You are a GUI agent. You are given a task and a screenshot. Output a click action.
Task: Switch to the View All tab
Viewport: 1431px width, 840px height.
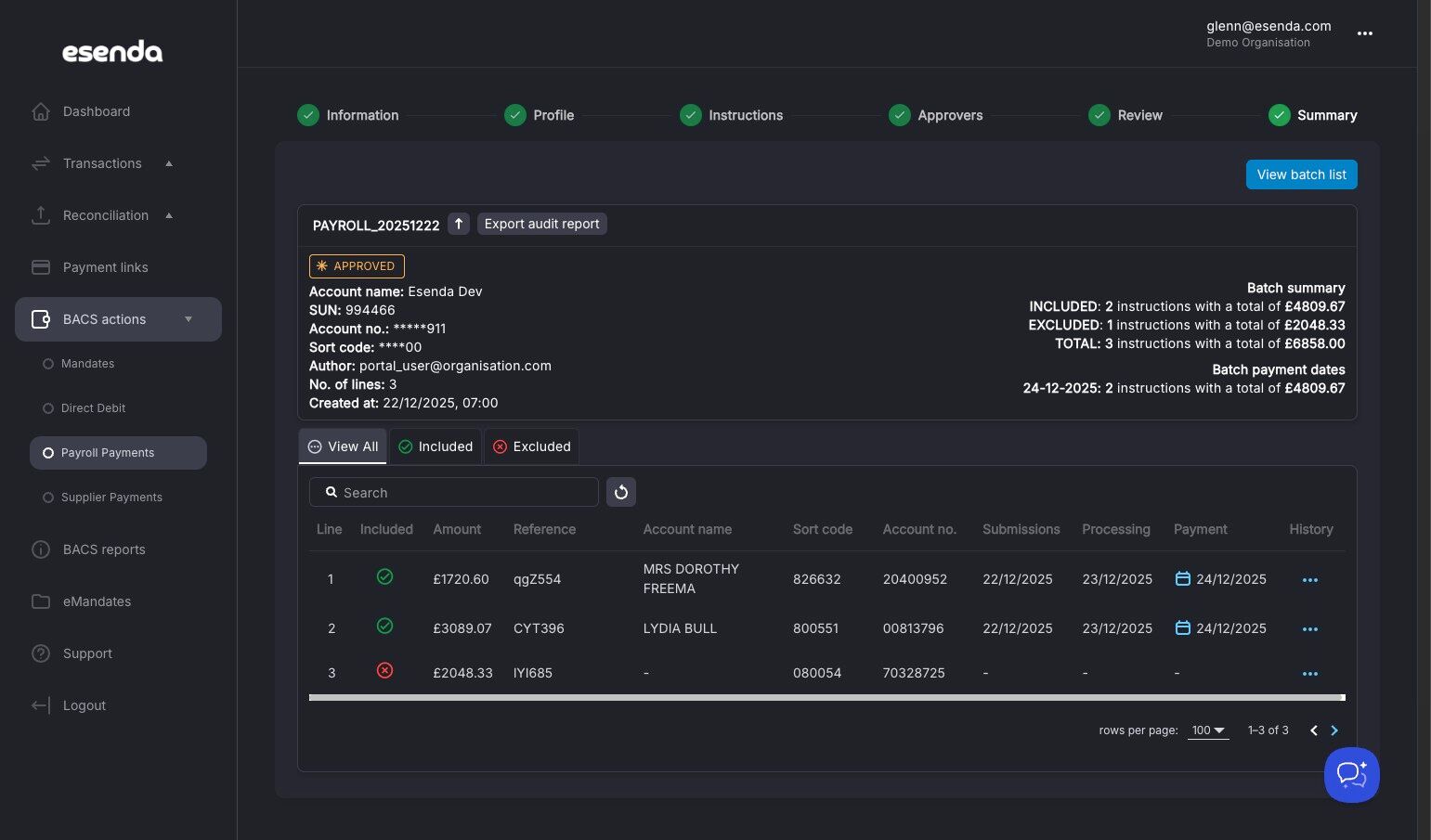point(344,446)
